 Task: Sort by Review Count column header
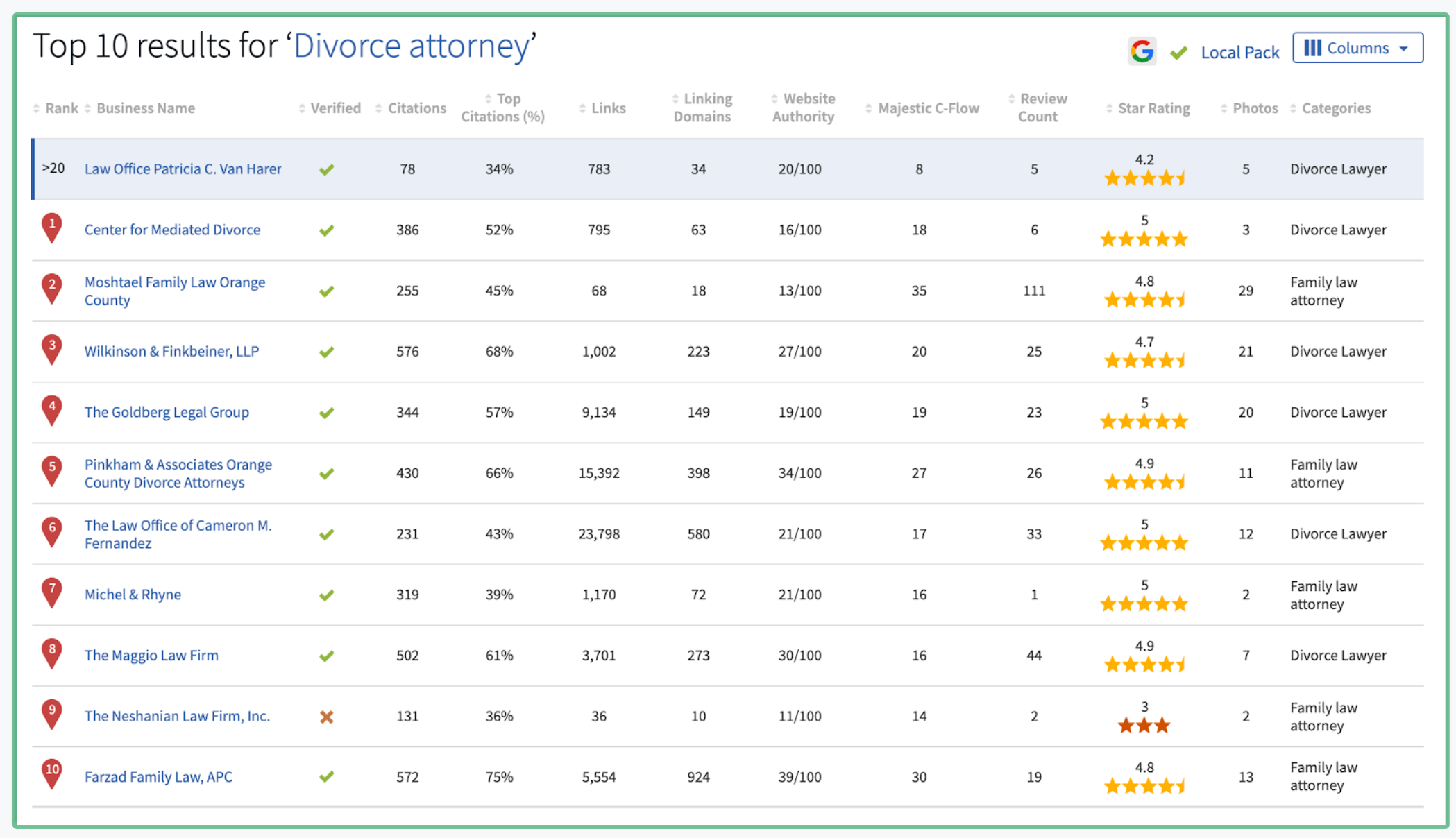tap(1042, 108)
